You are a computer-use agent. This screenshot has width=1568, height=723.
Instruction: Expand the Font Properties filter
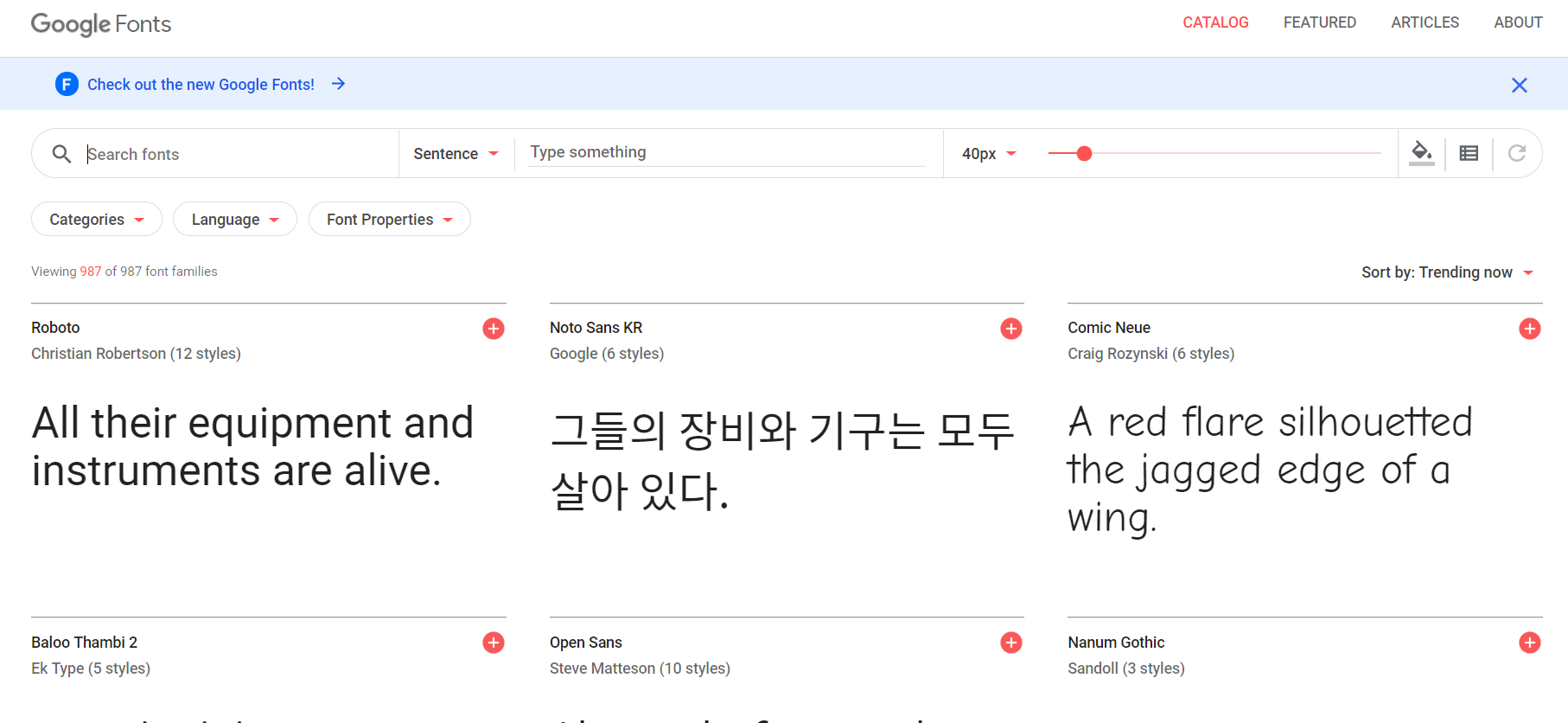pos(390,219)
